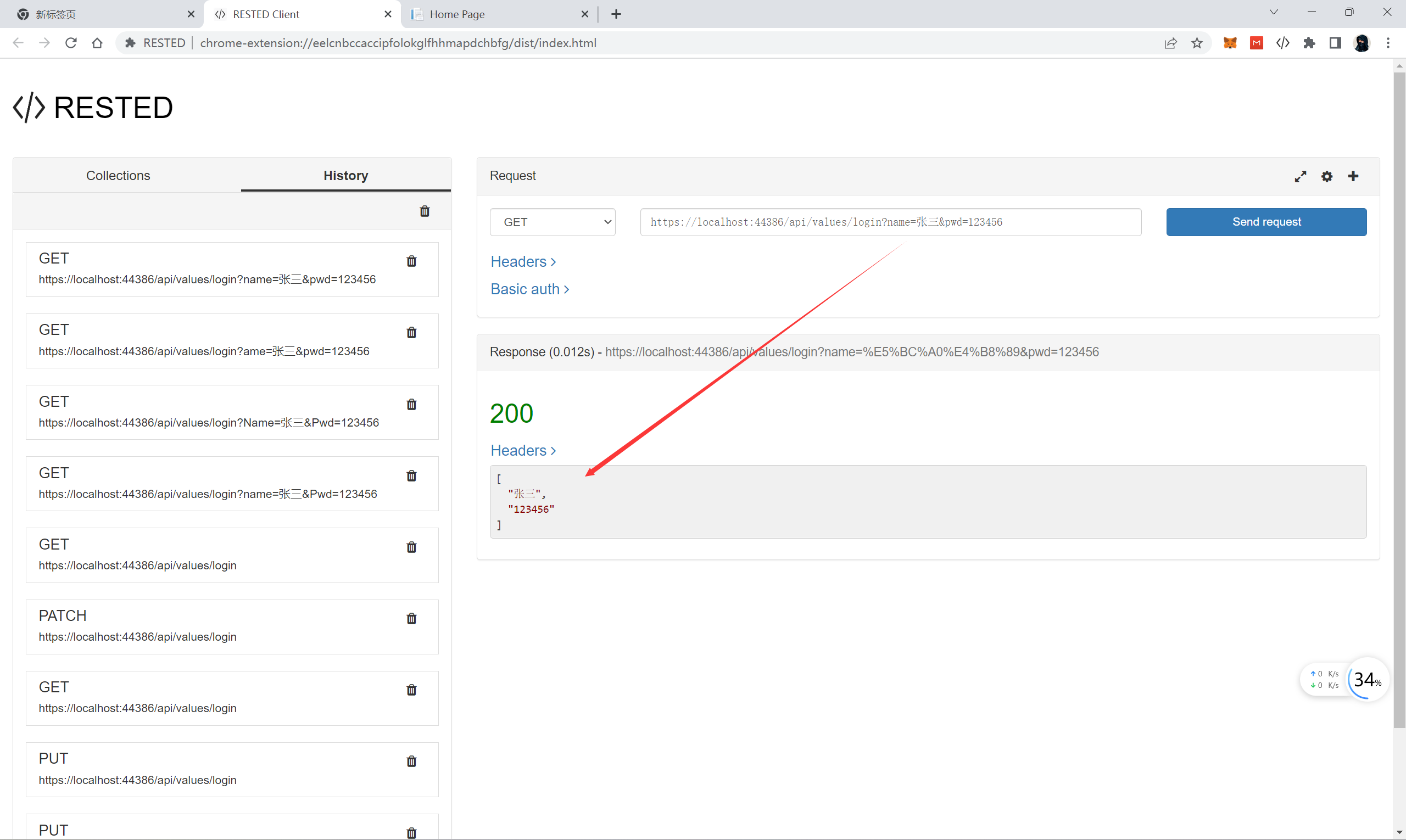The width and height of the screenshot is (1406, 840).
Task: Click the Send request button
Action: tap(1265, 222)
